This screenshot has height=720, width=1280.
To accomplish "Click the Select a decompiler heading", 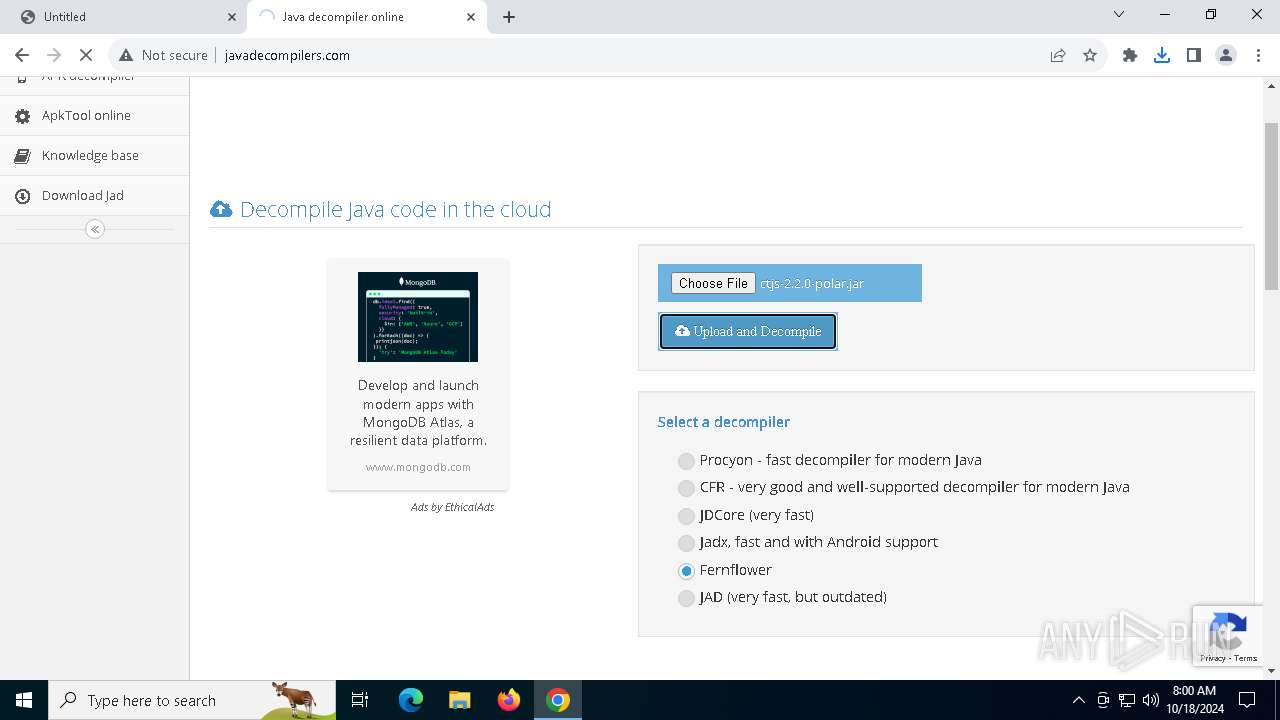I will click(x=724, y=422).
